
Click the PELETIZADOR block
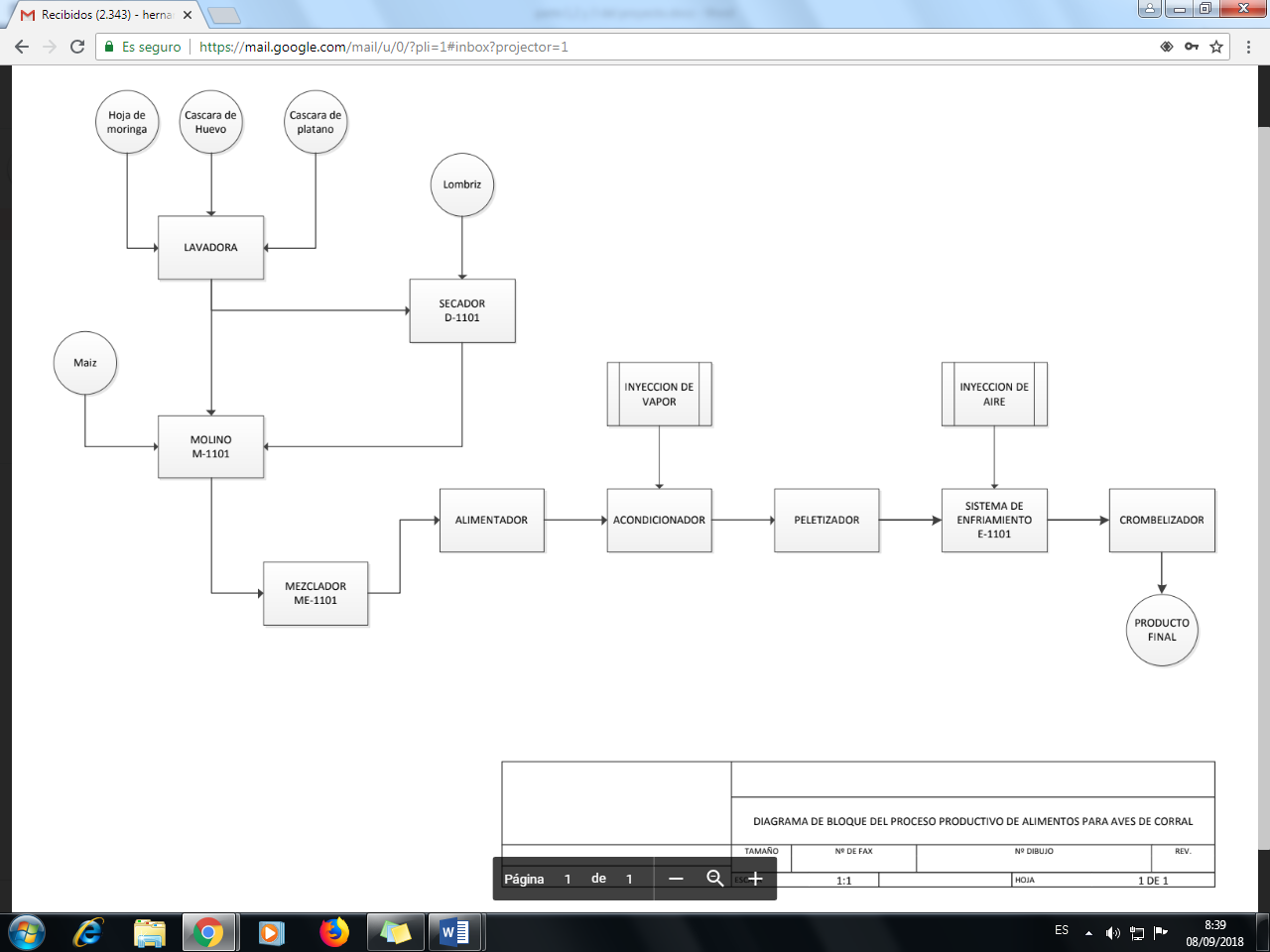pos(826,521)
